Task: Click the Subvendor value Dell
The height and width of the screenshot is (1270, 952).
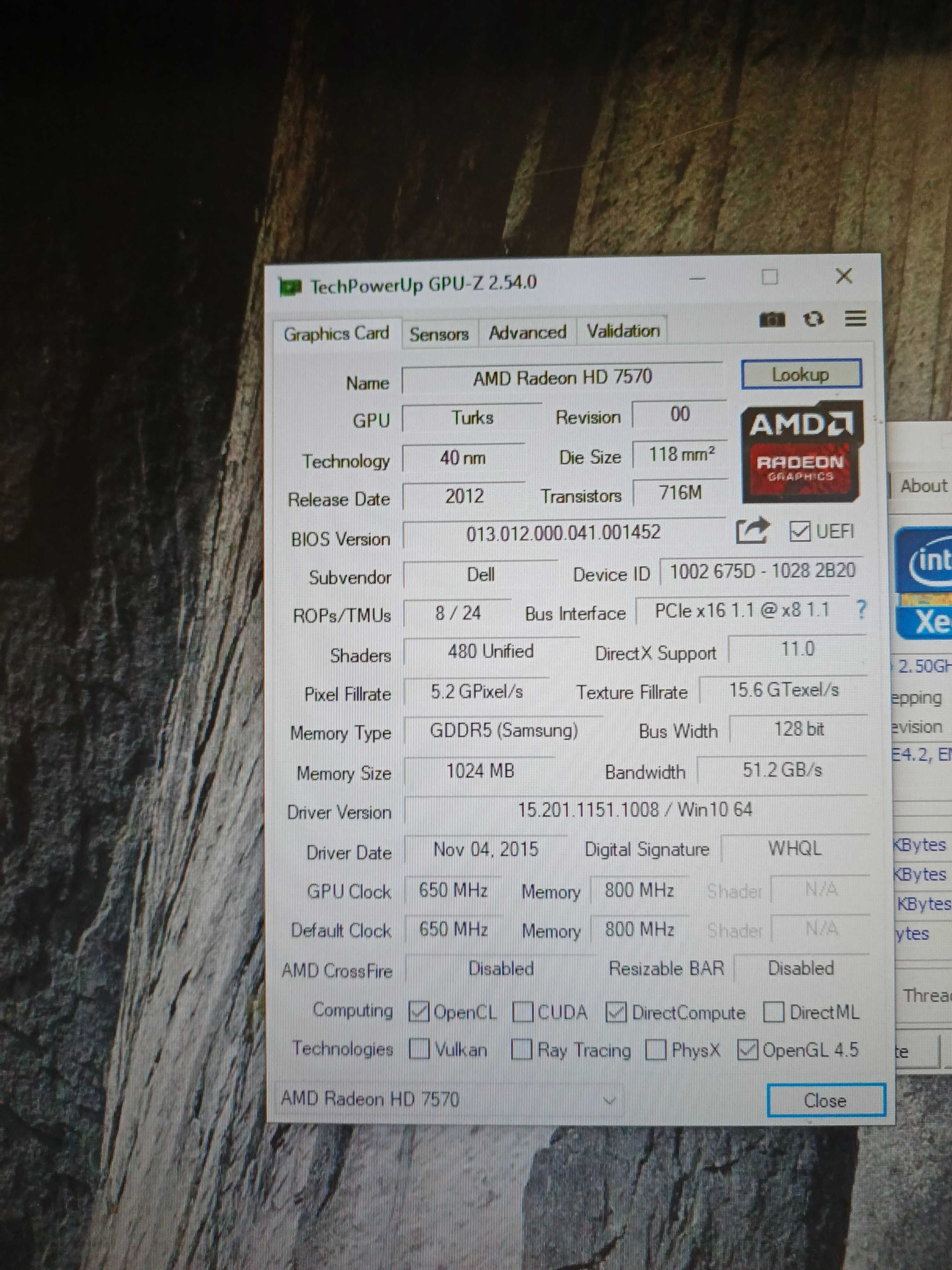Action: pos(481,574)
